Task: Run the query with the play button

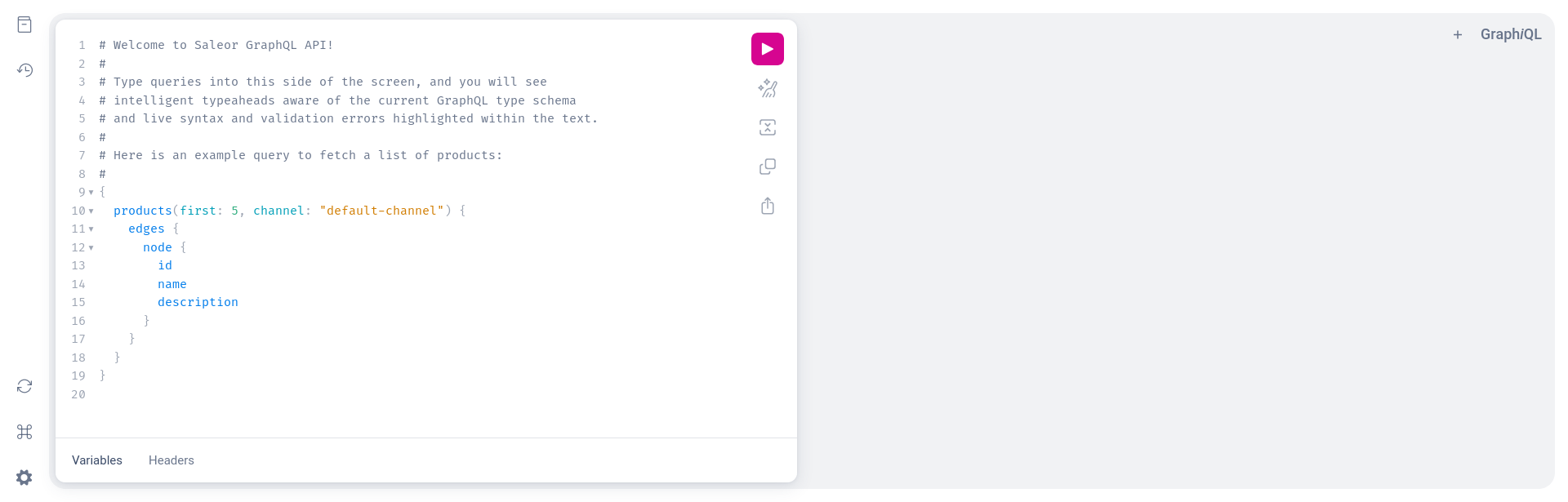Action: pos(768,49)
